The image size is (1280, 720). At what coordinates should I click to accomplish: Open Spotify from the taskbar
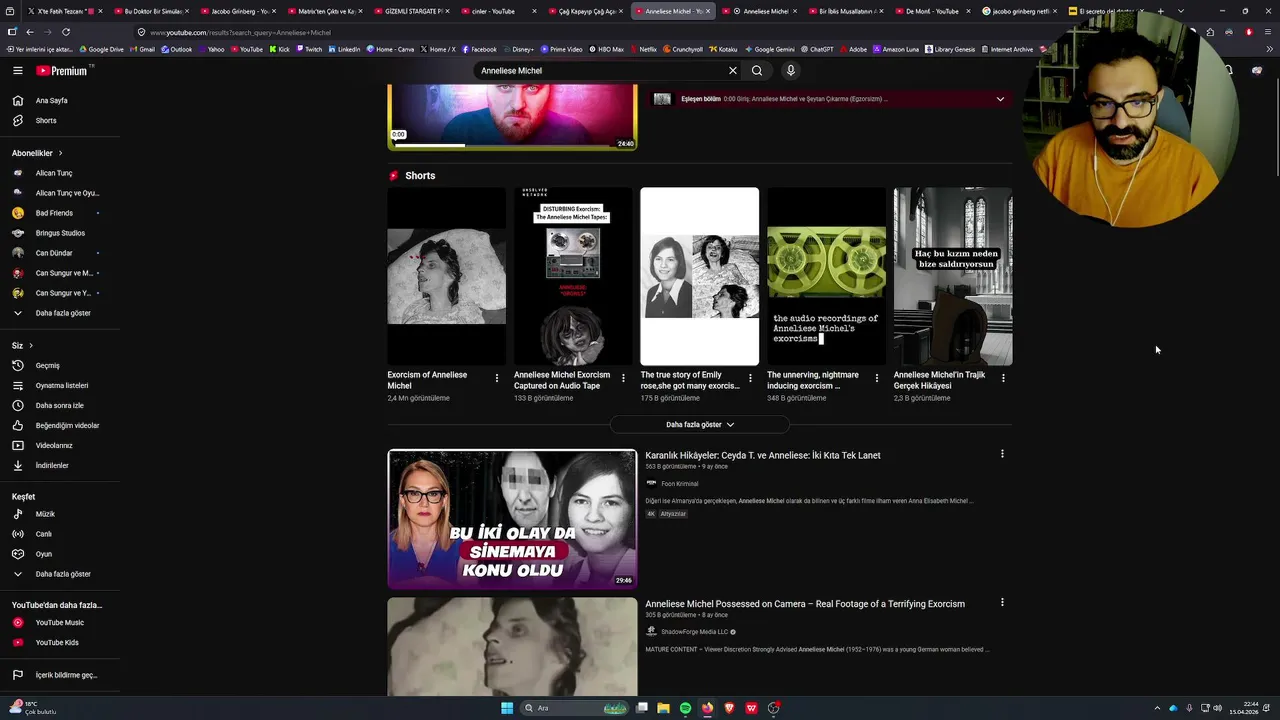685,708
